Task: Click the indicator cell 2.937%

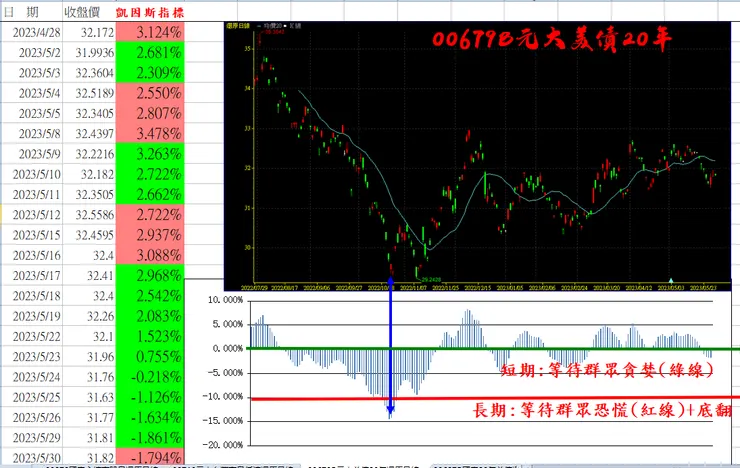Action: 150,235
